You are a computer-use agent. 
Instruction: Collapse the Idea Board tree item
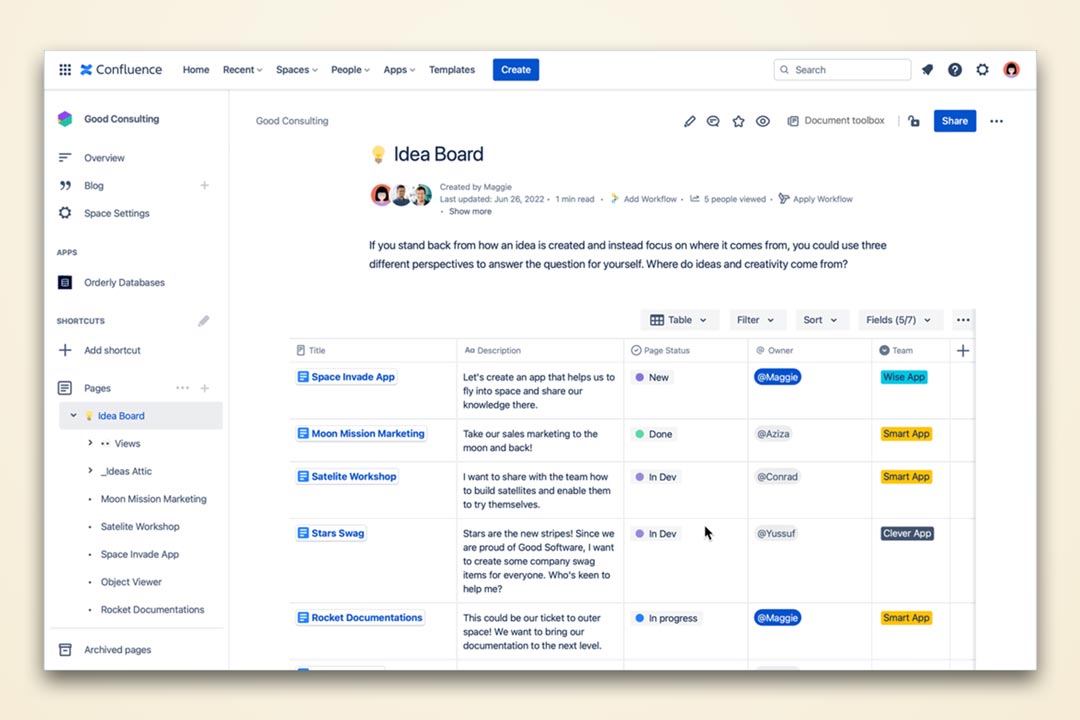(73, 416)
